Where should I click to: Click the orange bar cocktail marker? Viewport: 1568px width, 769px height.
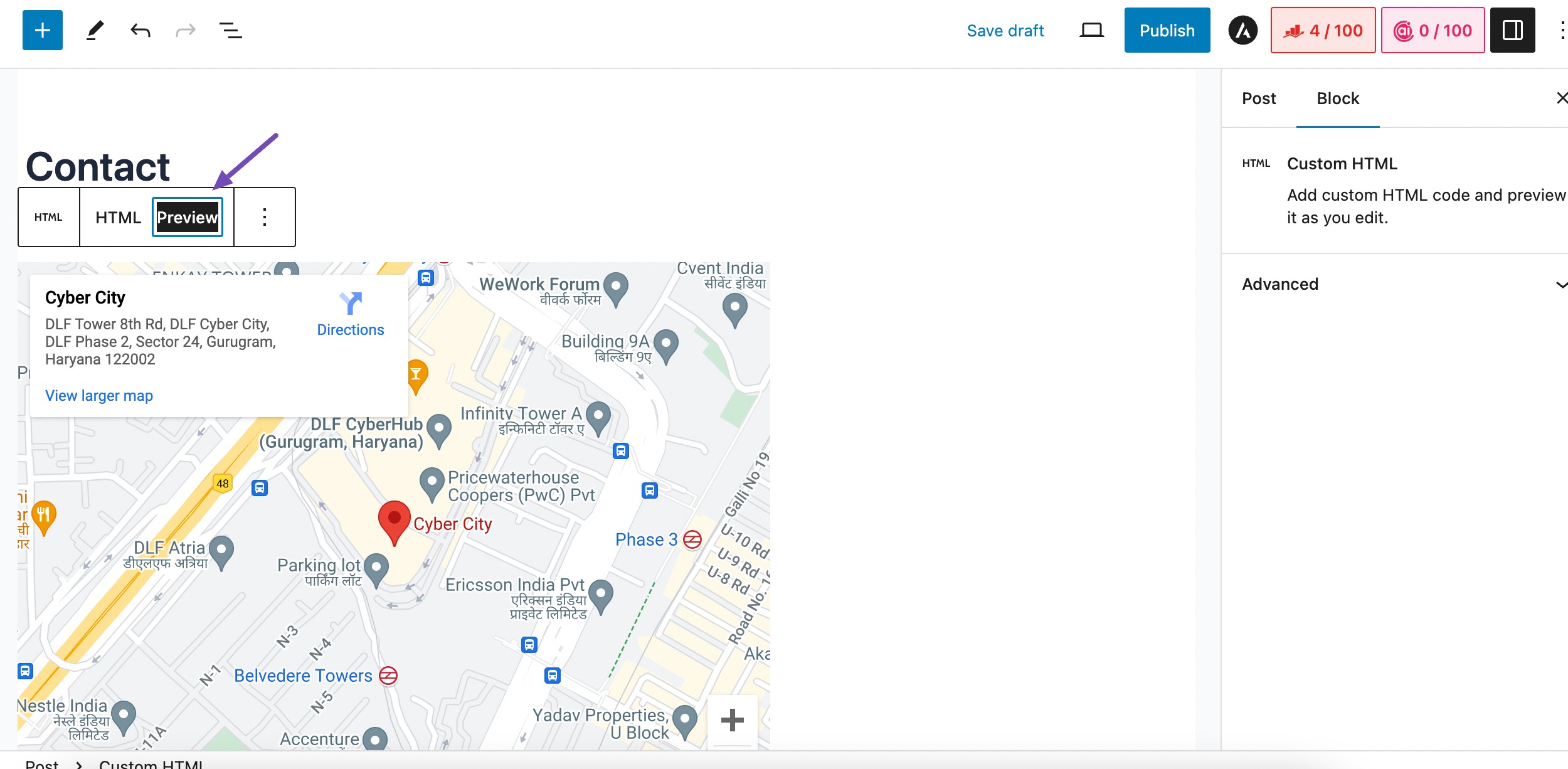point(416,376)
